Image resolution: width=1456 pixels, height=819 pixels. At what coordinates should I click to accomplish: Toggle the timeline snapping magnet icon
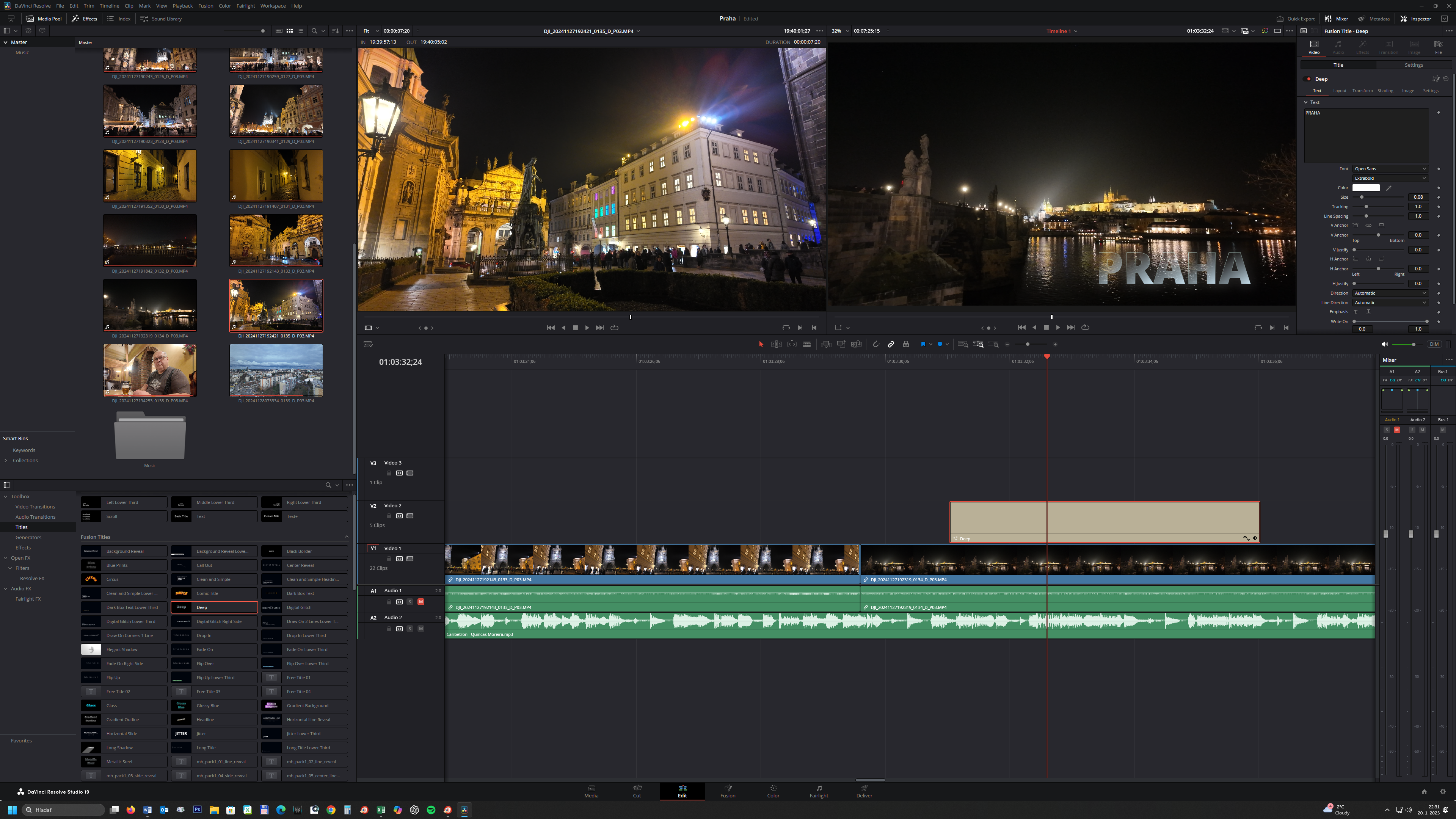[x=876, y=344]
